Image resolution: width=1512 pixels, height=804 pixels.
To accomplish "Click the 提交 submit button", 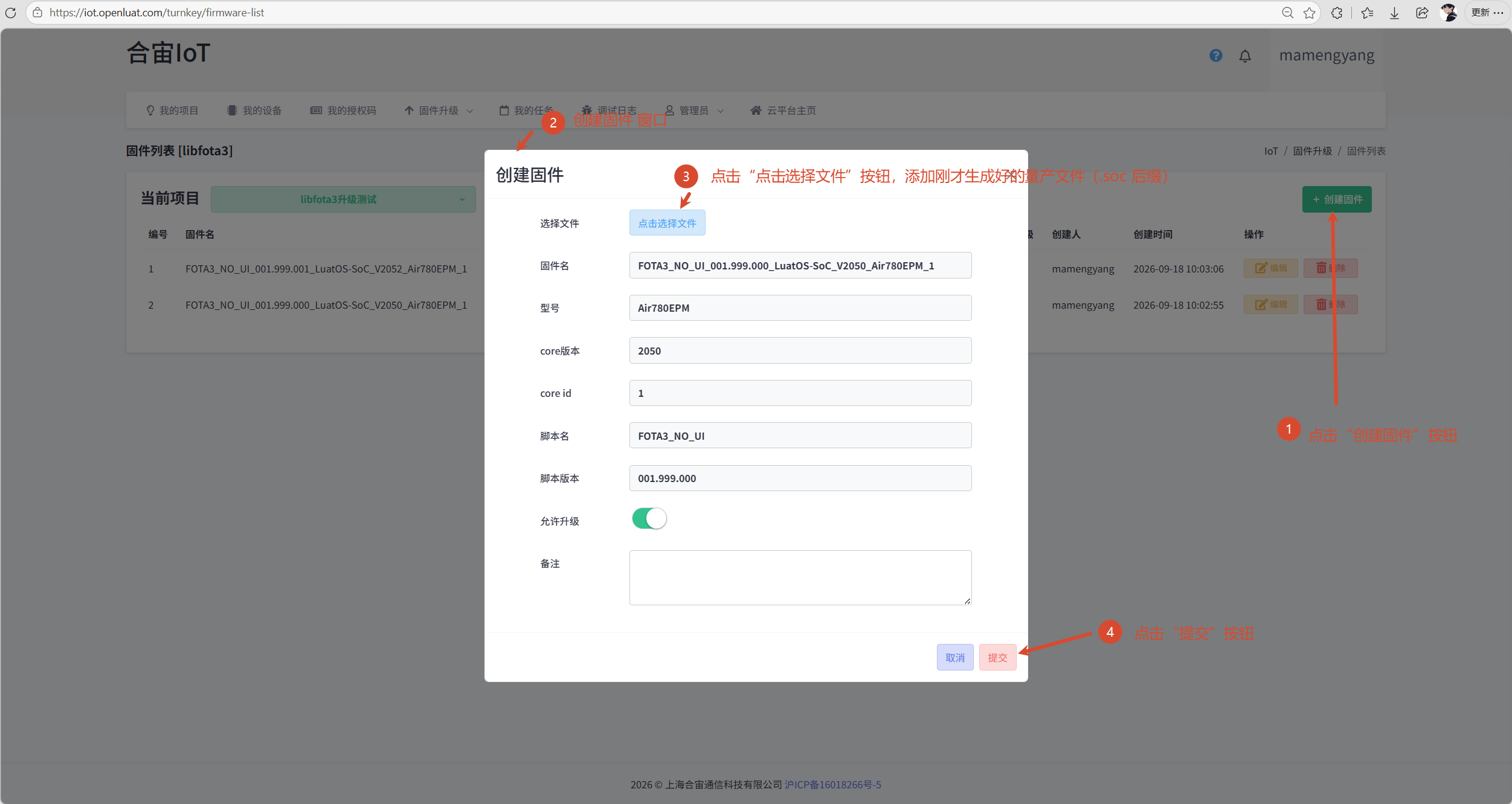I will (997, 657).
